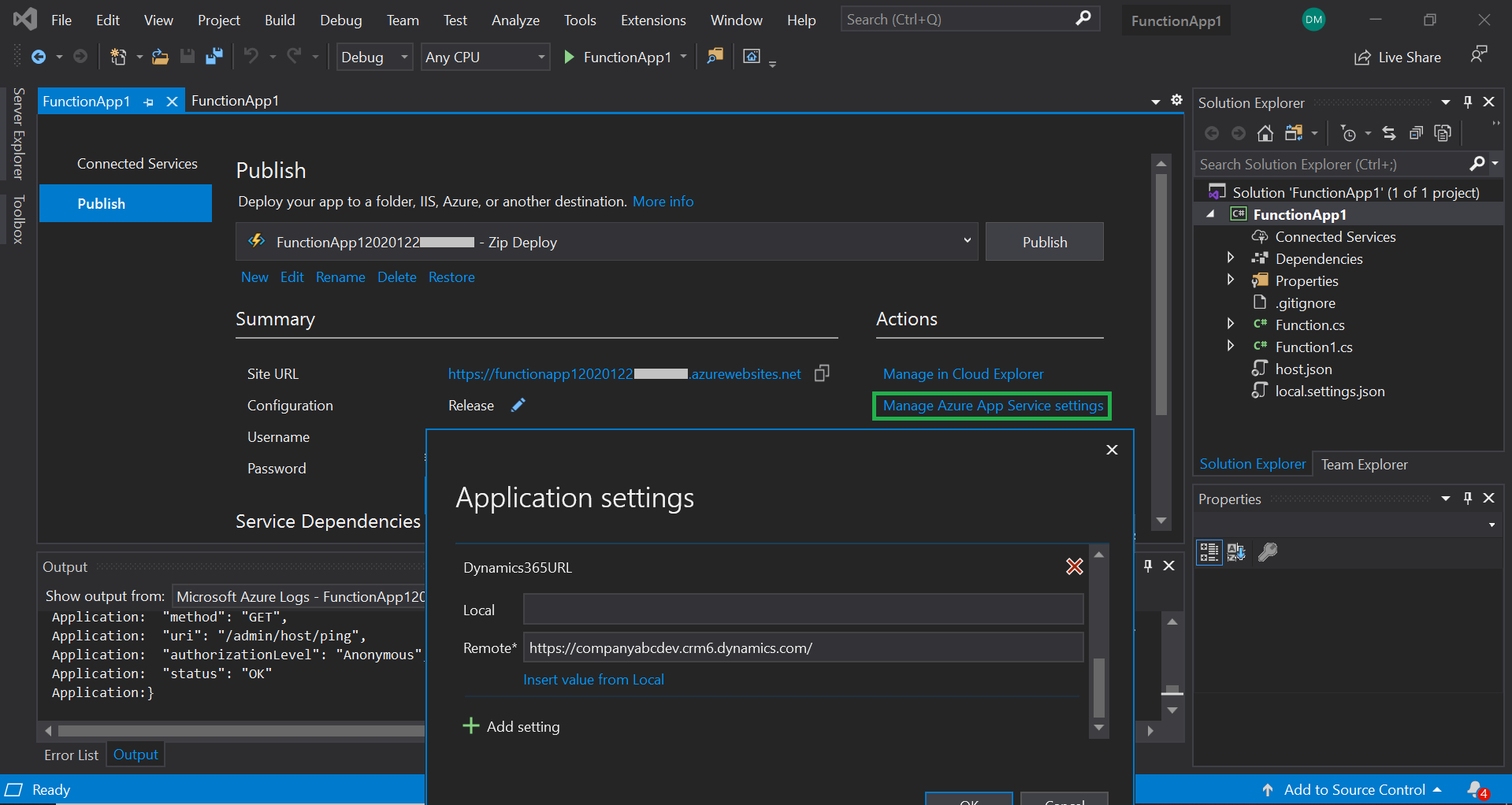Click the More info link

pos(663,201)
